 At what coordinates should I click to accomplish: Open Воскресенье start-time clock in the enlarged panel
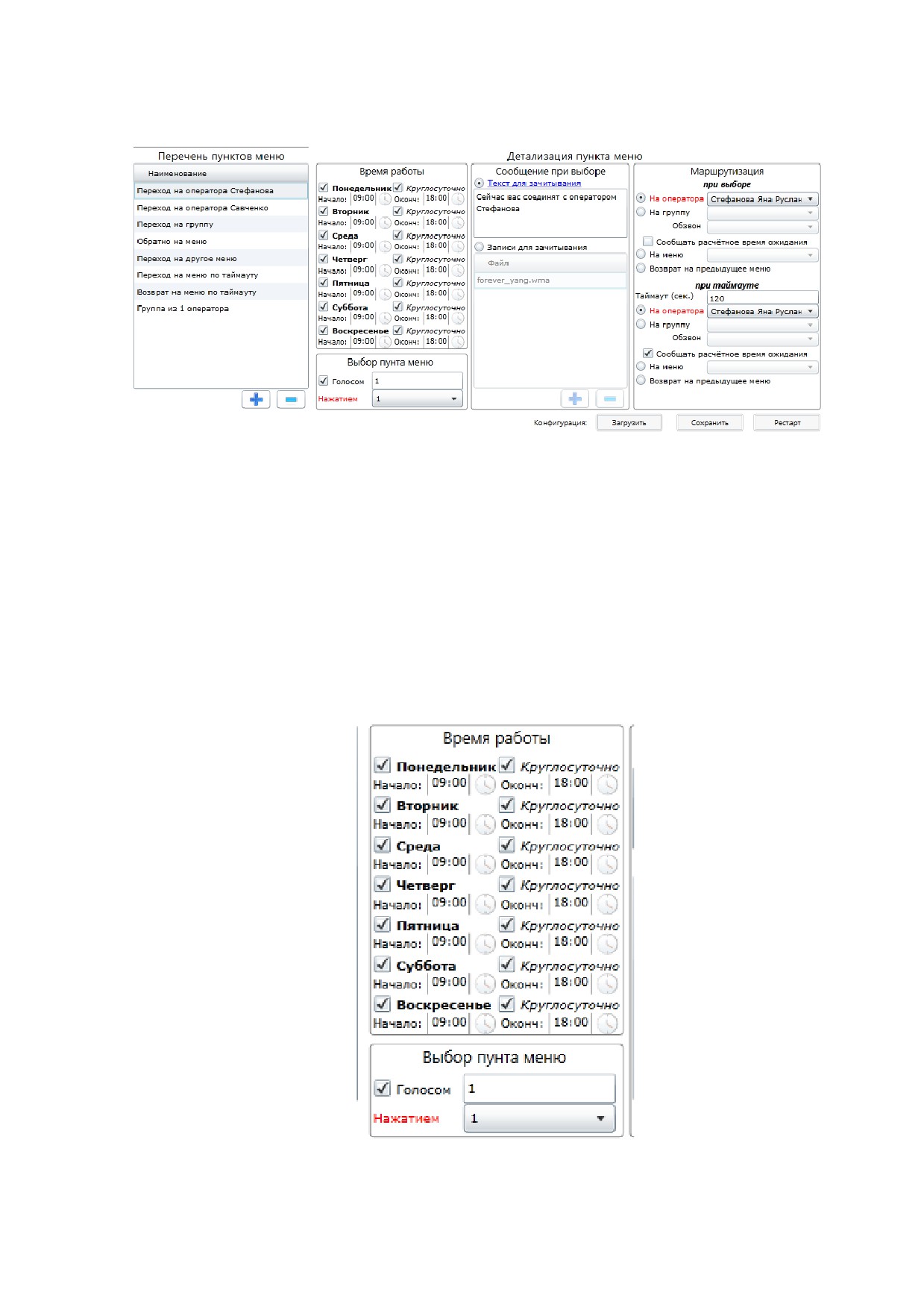pyautogui.click(x=485, y=1024)
